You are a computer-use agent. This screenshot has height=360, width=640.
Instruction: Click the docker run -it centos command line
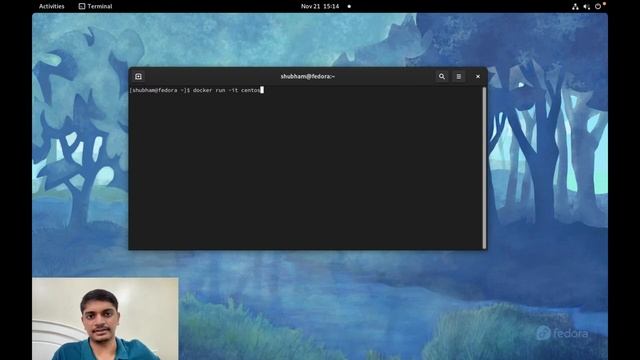tap(196, 90)
